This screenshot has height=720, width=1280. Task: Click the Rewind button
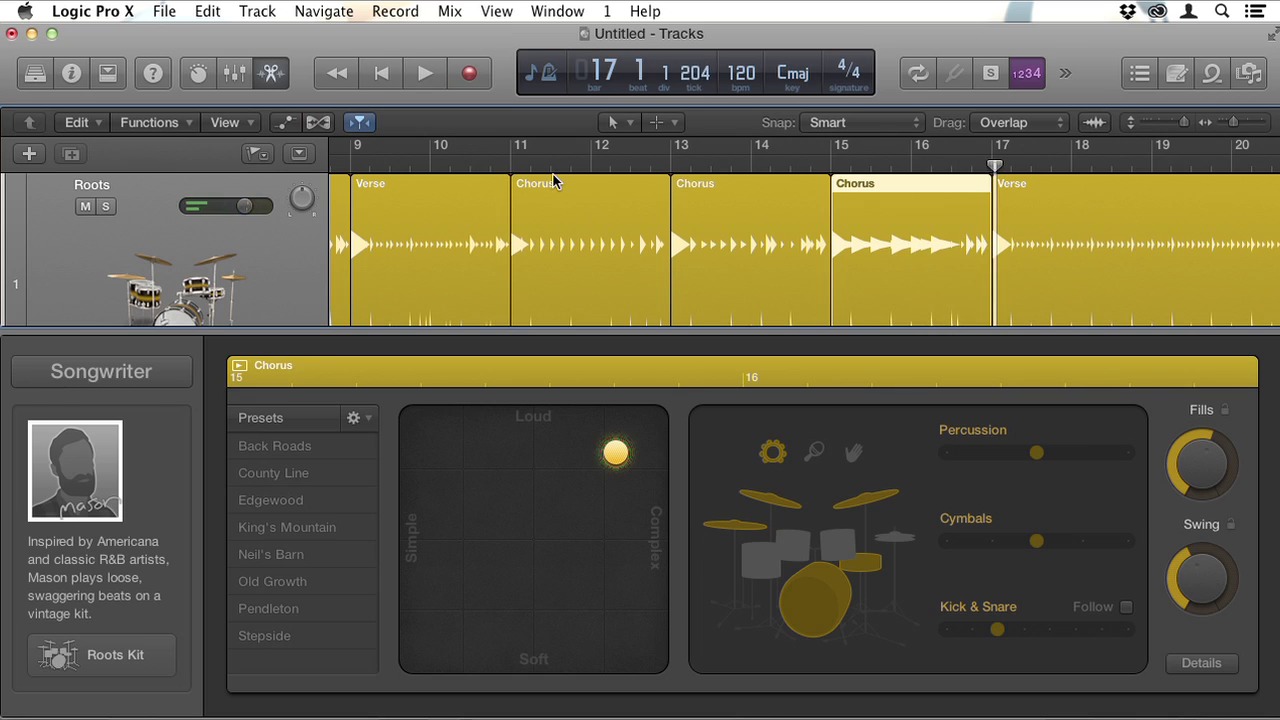click(x=337, y=73)
